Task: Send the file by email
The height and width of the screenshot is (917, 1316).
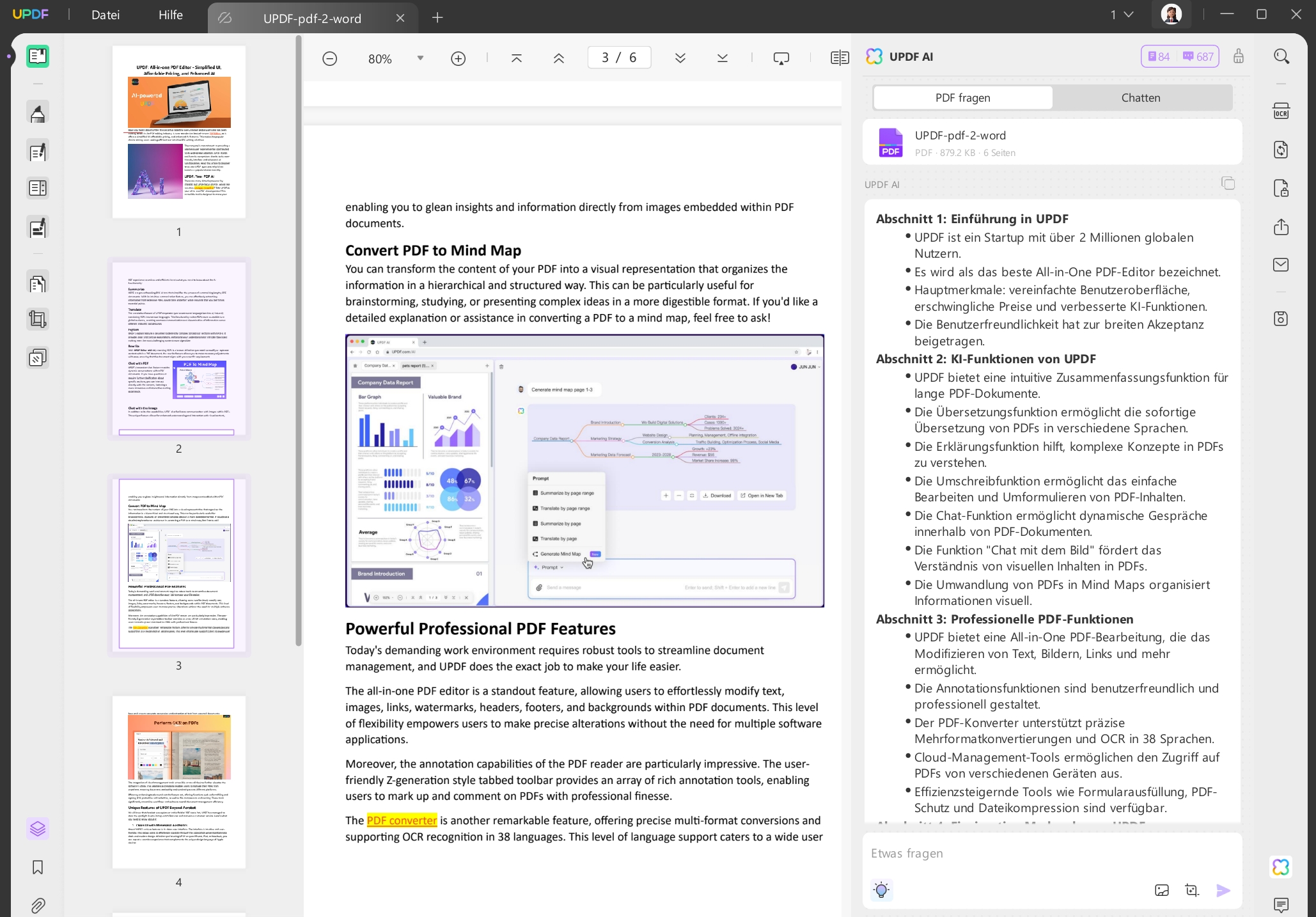Action: click(x=1281, y=265)
